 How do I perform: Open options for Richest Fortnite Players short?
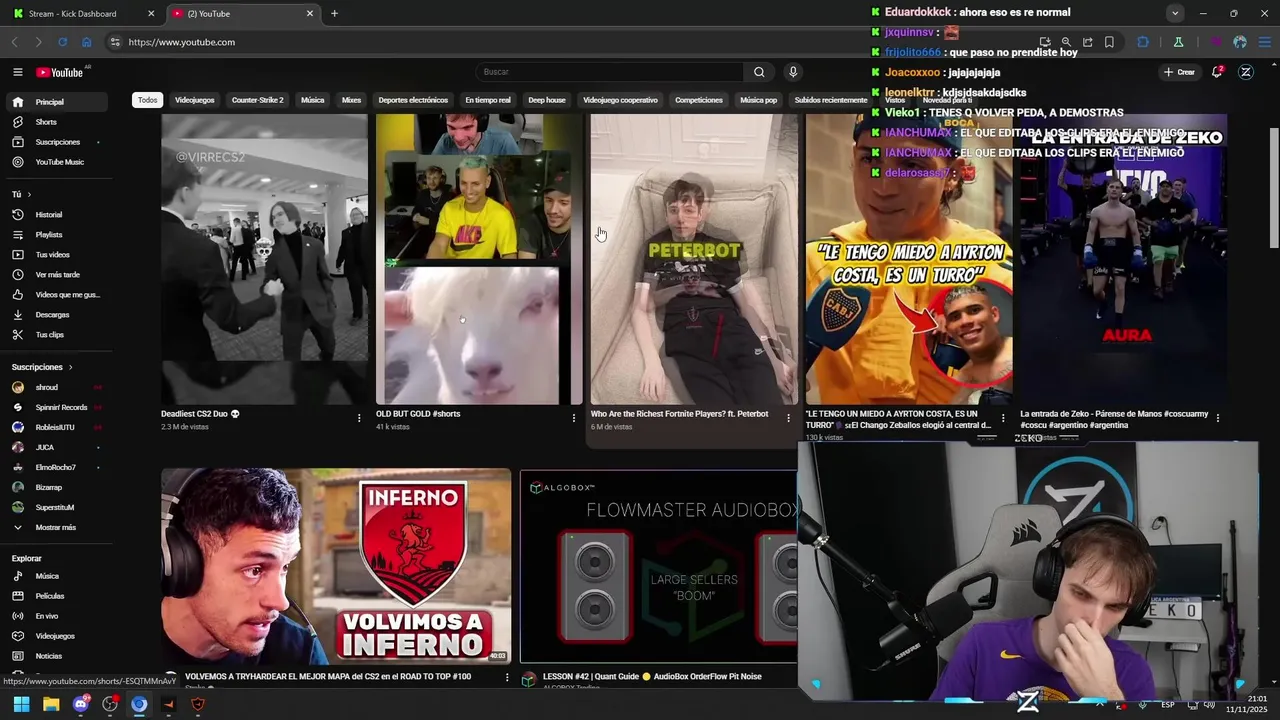point(788,418)
